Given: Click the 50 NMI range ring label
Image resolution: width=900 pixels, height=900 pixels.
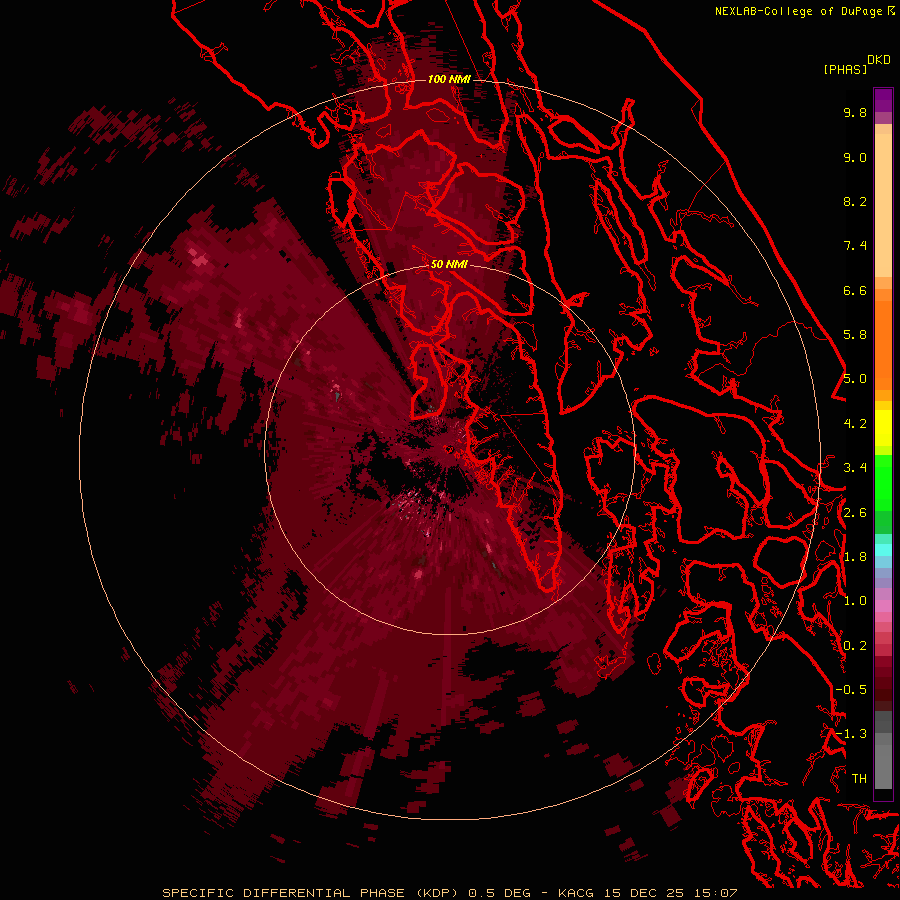Looking at the screenshot, I should click(449, 264).
